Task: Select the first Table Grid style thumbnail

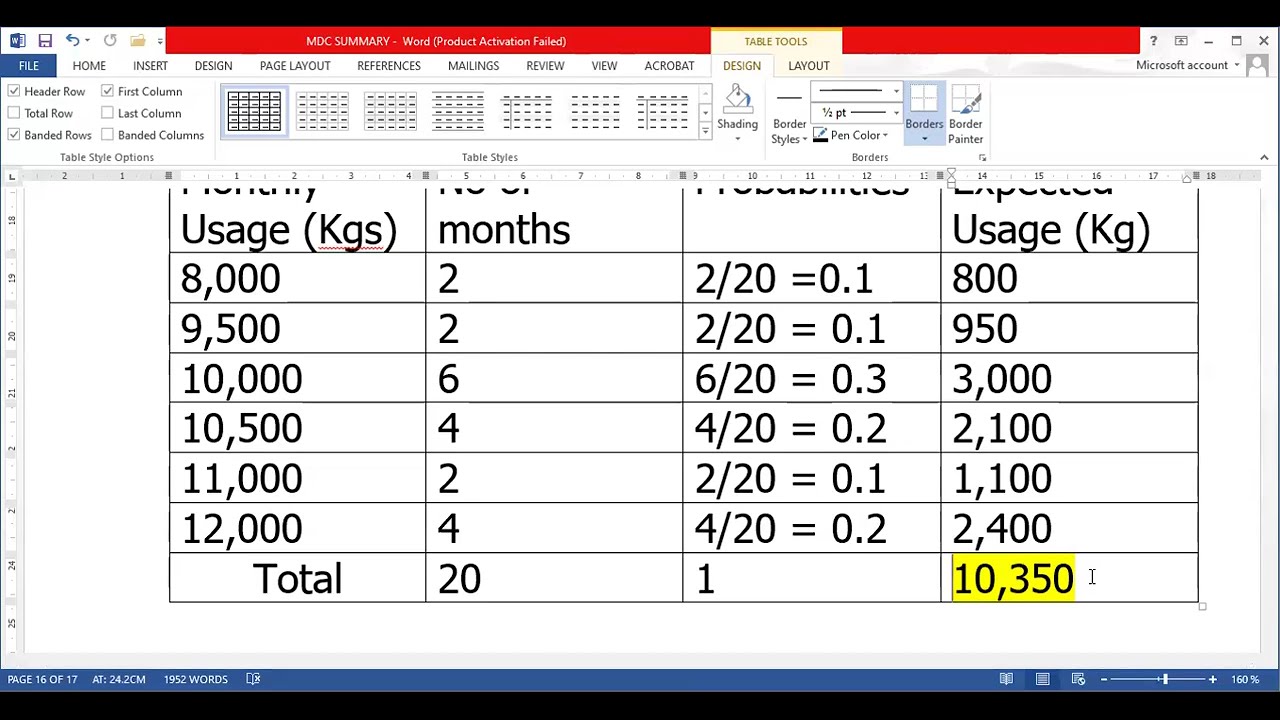Action: pyautogui.click(x=254, y=111)
